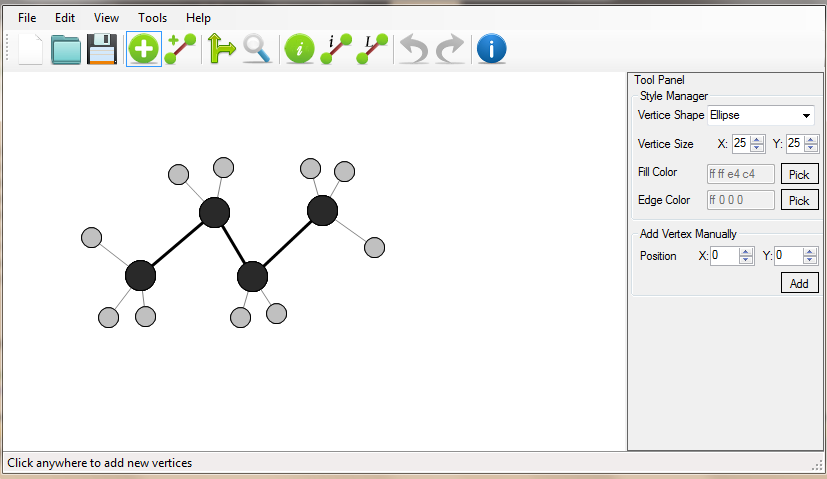
Task: Click the Position Y input field
Action: pyautogui.click(x=789, y=256)
